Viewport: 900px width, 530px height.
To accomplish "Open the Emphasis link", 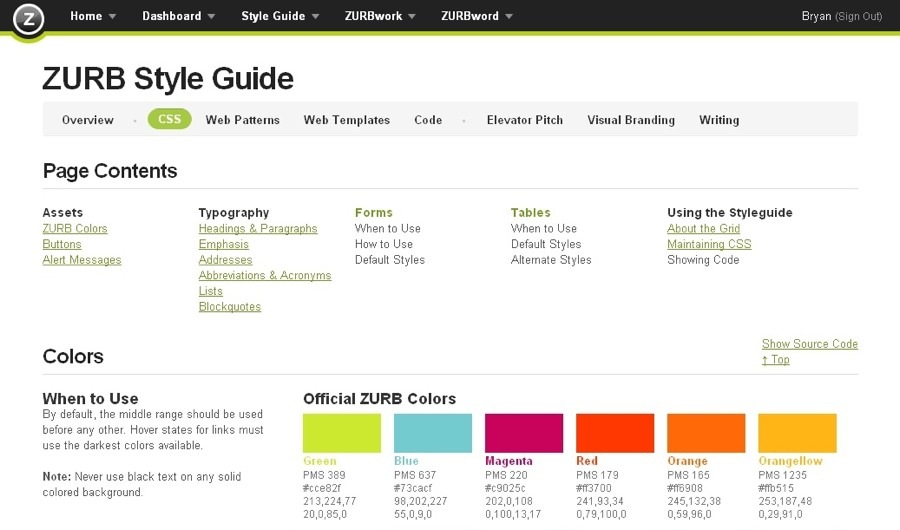I will (x=223, y=244).
